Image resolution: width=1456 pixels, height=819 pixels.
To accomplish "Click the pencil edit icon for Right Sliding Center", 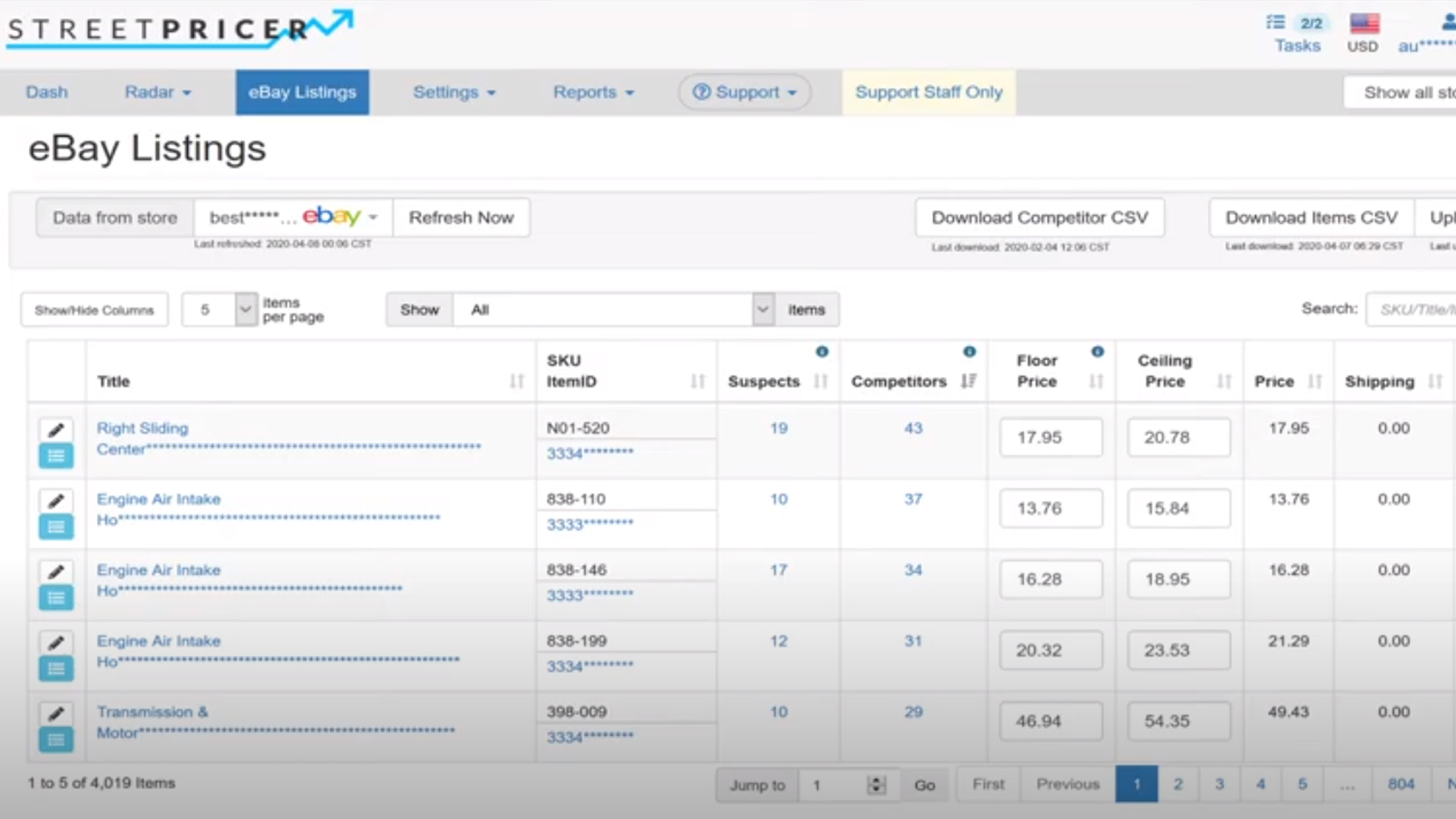I will 55,430.
